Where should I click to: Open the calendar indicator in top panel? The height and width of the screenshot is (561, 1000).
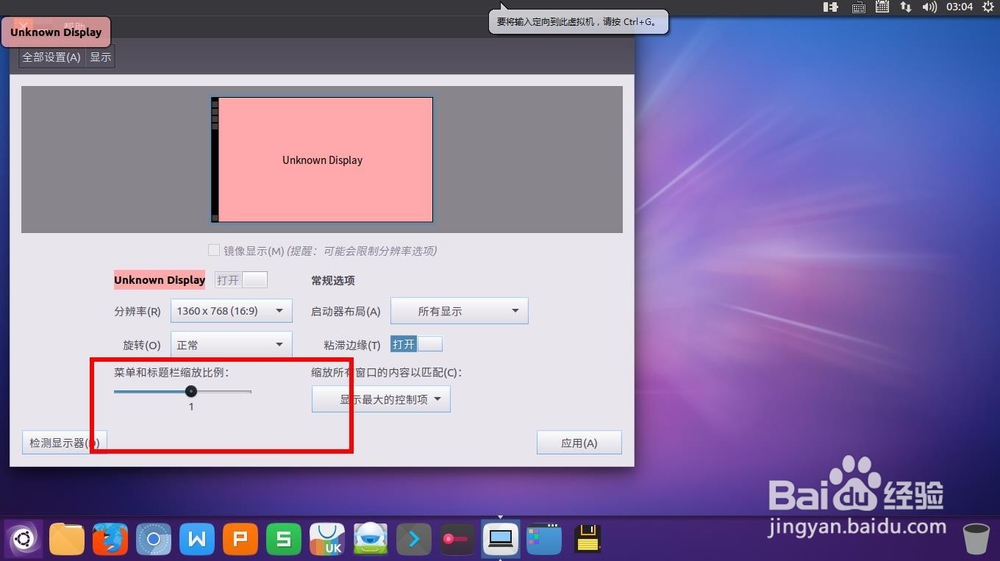[882, 7]
